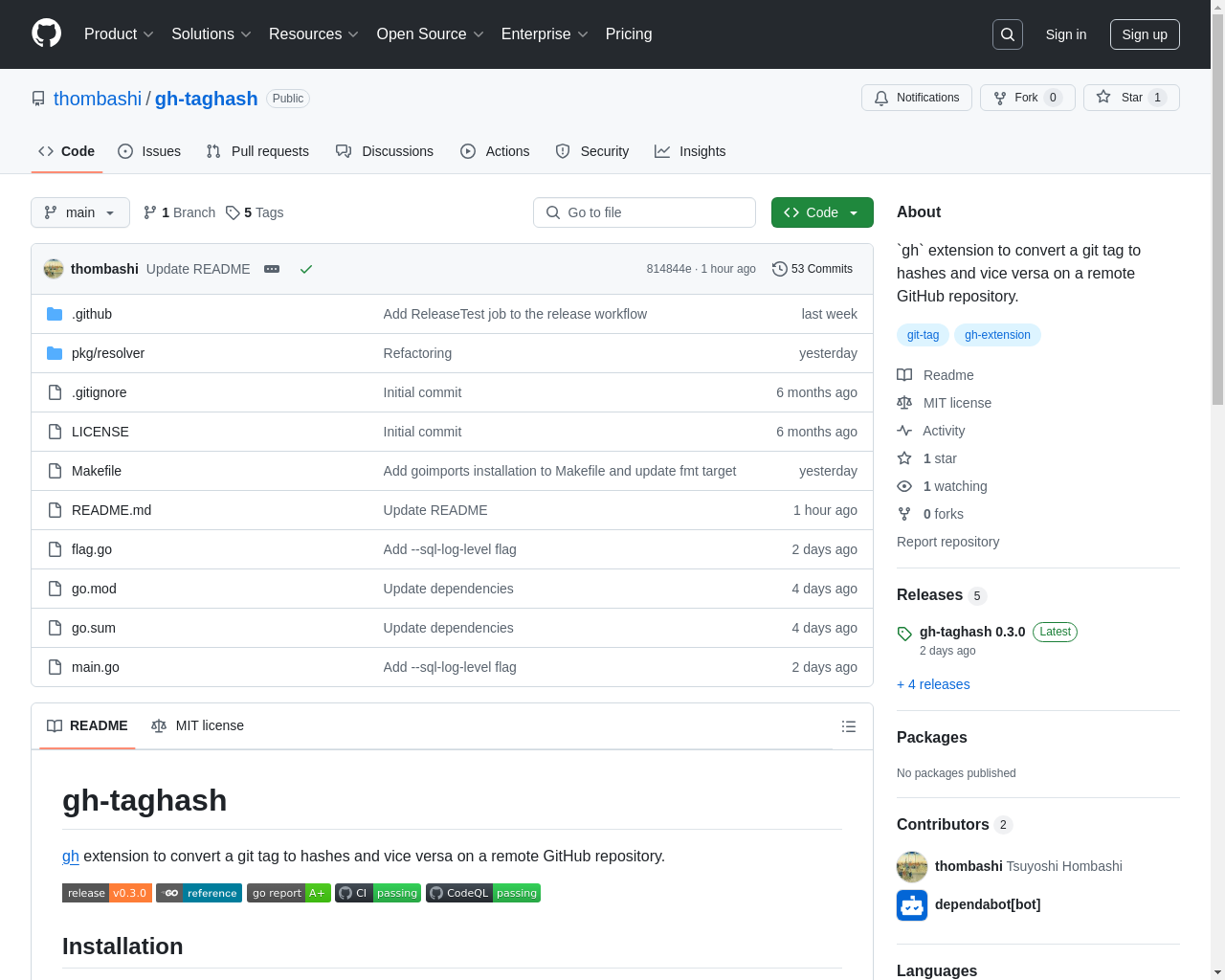Image resolution: width=1225 pixels, height=980 pixels.
Task: Open the thombashi owner link
Action: (x=98, y=99)
